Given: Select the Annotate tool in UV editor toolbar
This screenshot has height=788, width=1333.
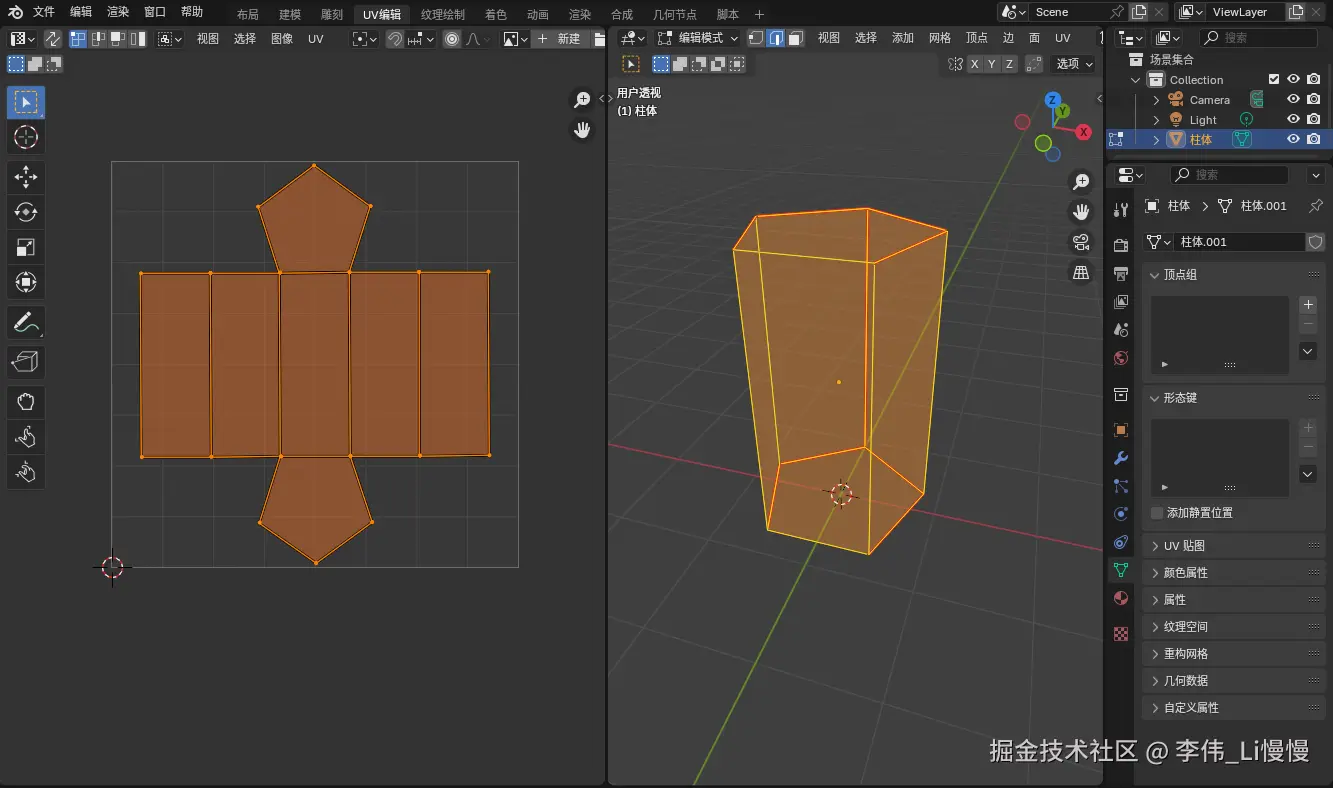Looking at the screenshot, I should [x=26, y=323].
